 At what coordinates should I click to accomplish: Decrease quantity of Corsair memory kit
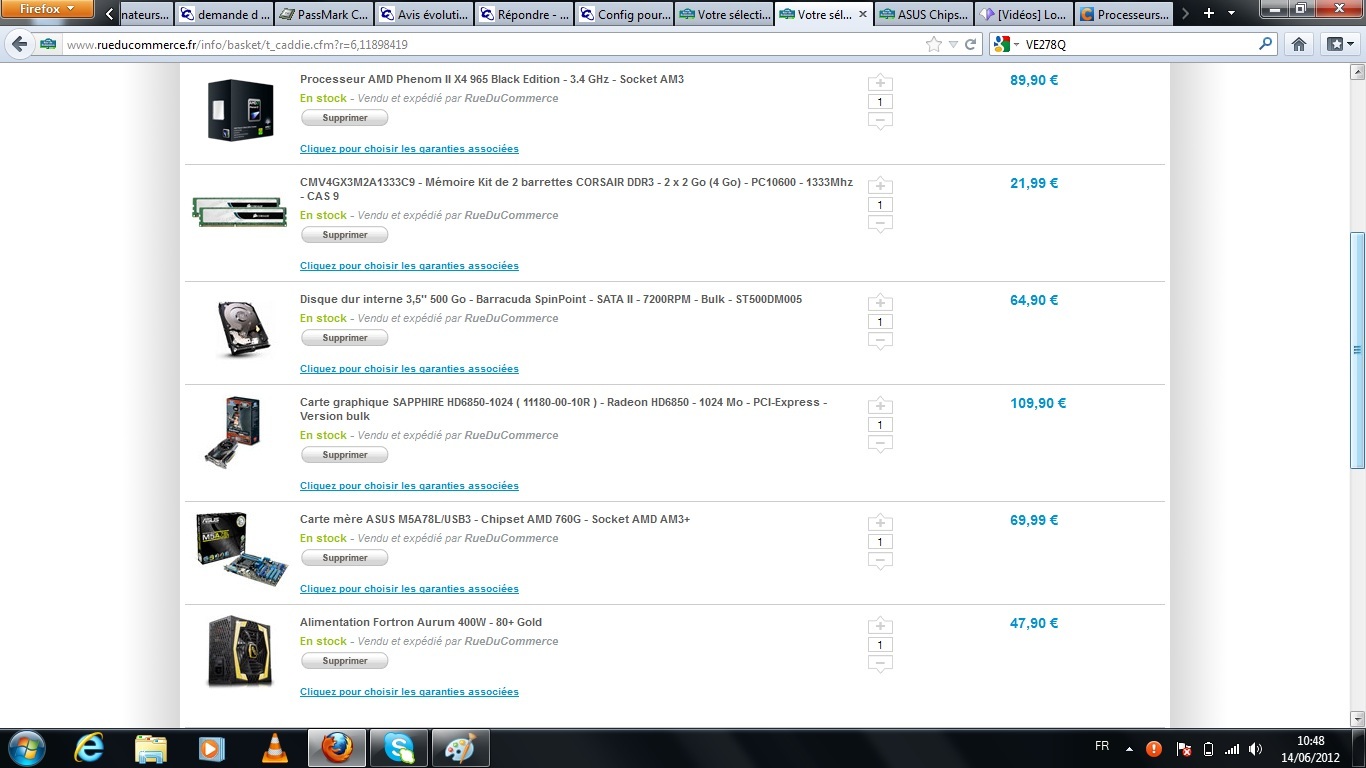coord(880,224)
